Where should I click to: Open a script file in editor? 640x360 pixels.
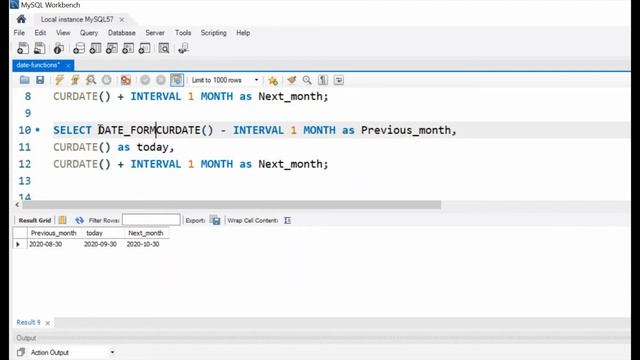[24, 80]
